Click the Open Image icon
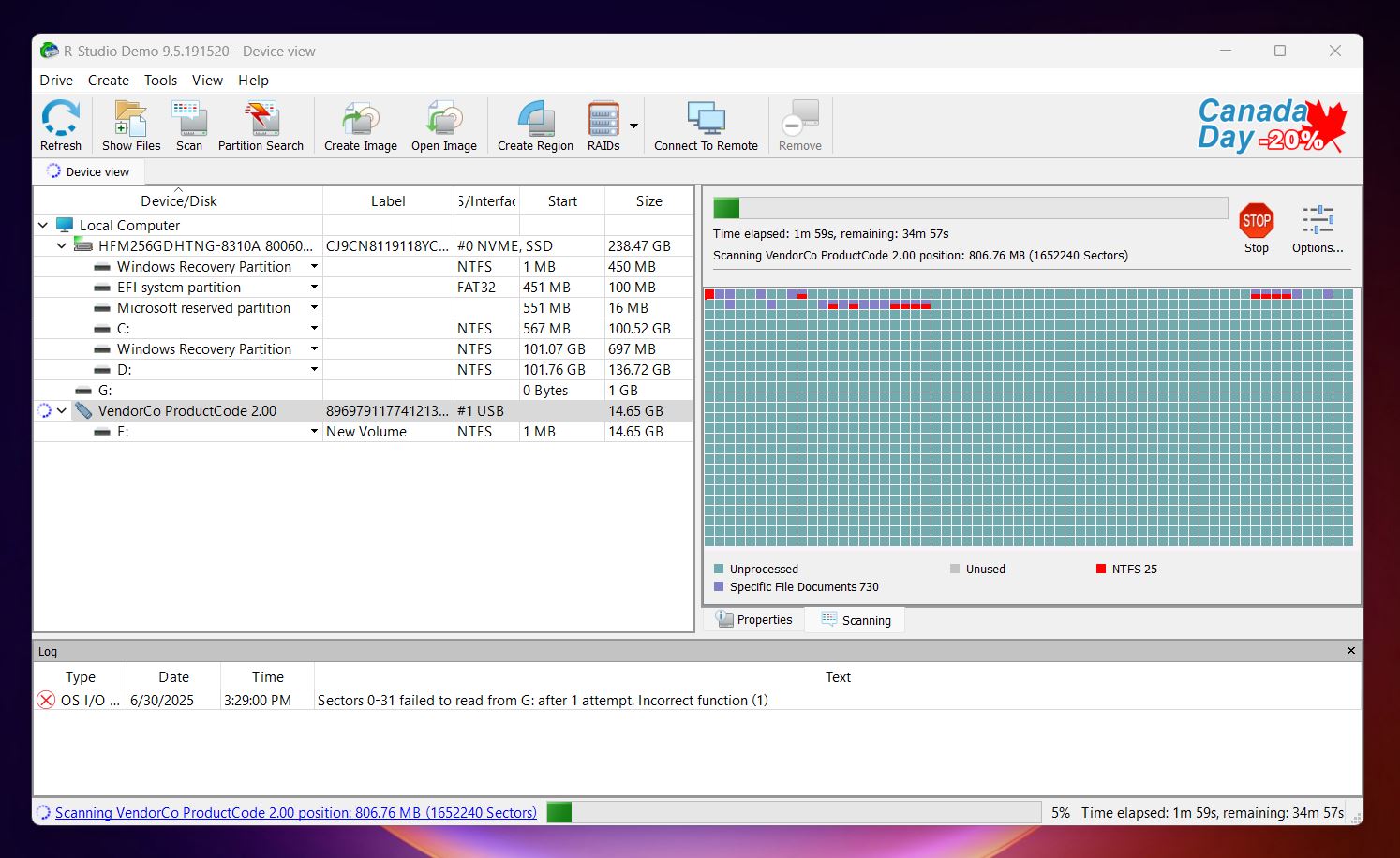 click(444, 120)
